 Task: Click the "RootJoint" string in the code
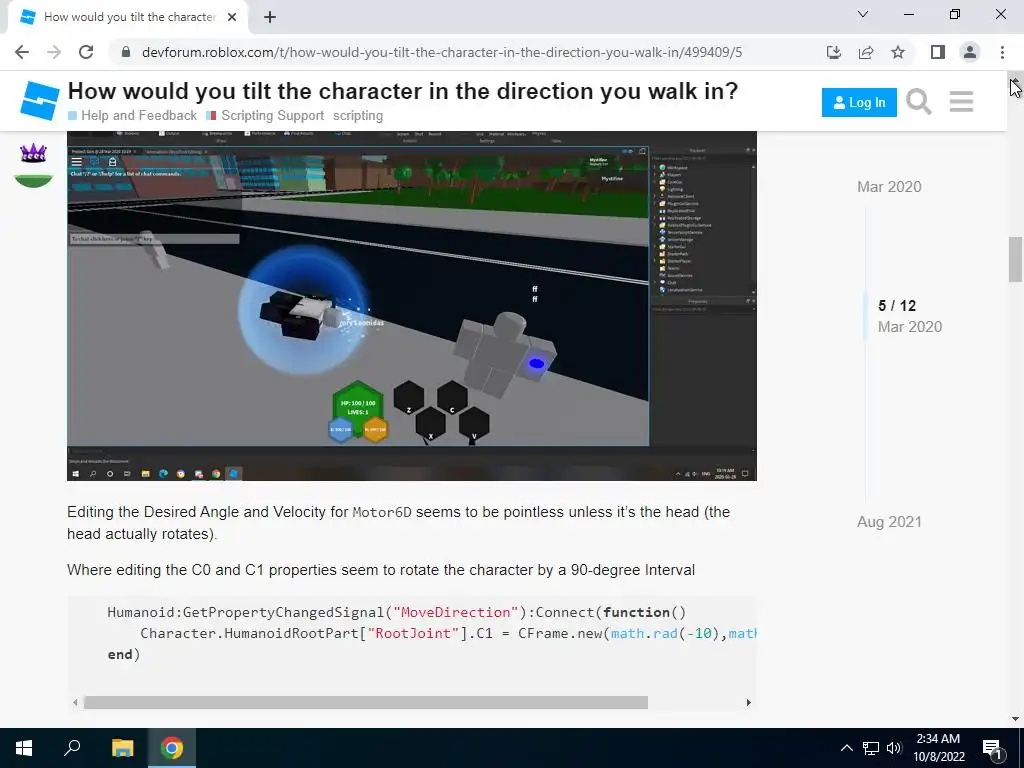[x=413, y=633]
